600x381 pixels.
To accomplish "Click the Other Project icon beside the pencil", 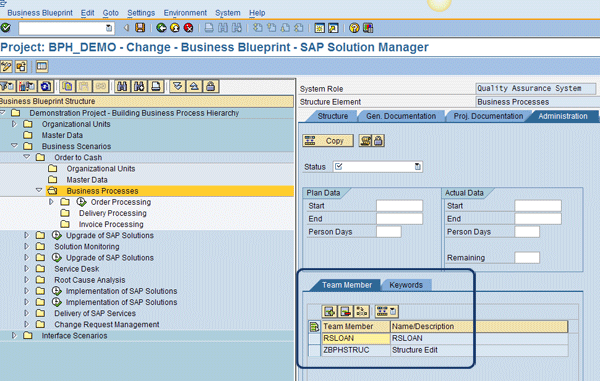I will coord(21,67).
